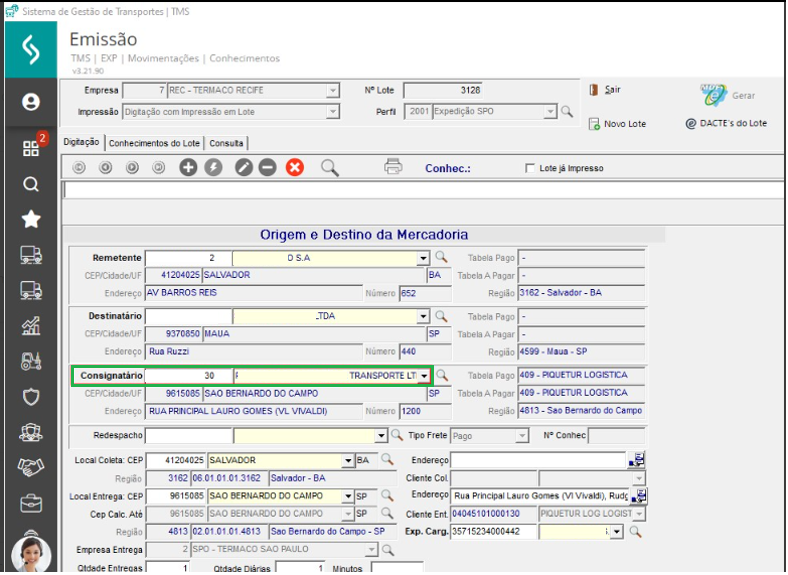Switch to the Consulta tab
Screen dimensions: 788x575
coord(226,143)
